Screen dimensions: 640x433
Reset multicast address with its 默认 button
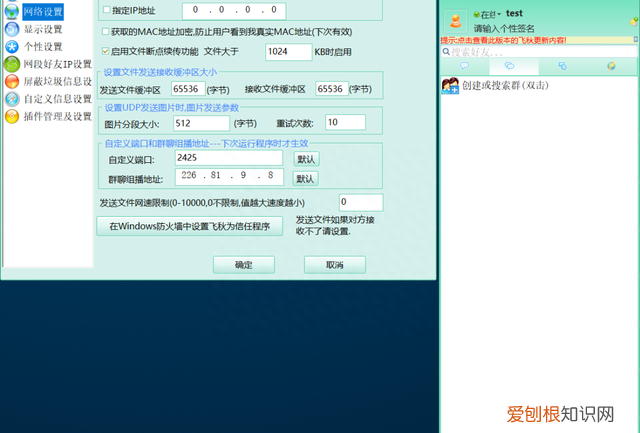(305, 178)
